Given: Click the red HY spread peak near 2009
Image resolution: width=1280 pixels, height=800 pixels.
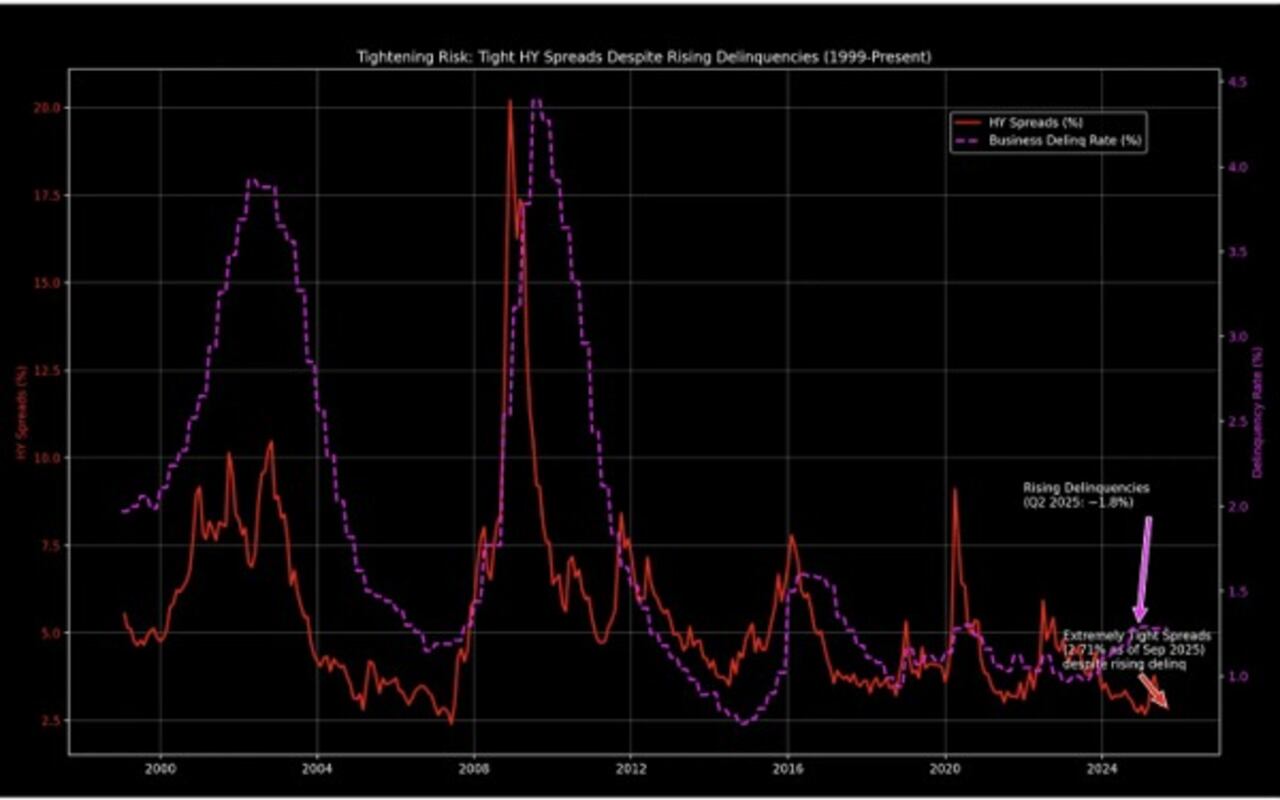Looking at the screenshot, I should [510, 102].
